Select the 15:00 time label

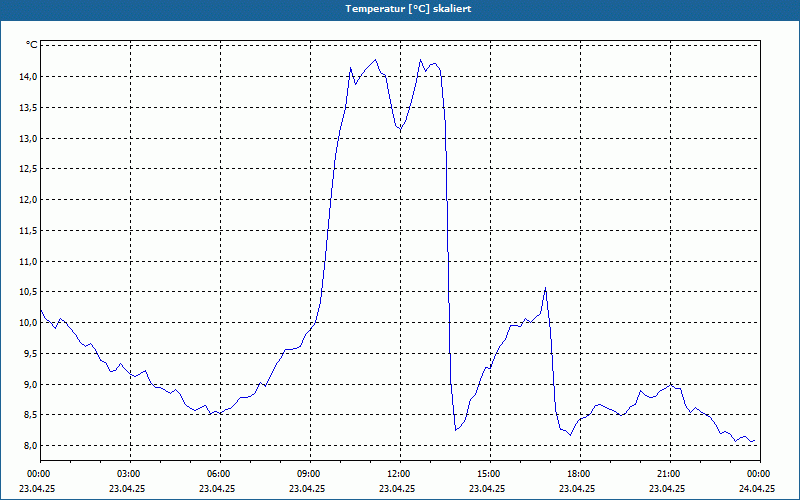(488, 474)
